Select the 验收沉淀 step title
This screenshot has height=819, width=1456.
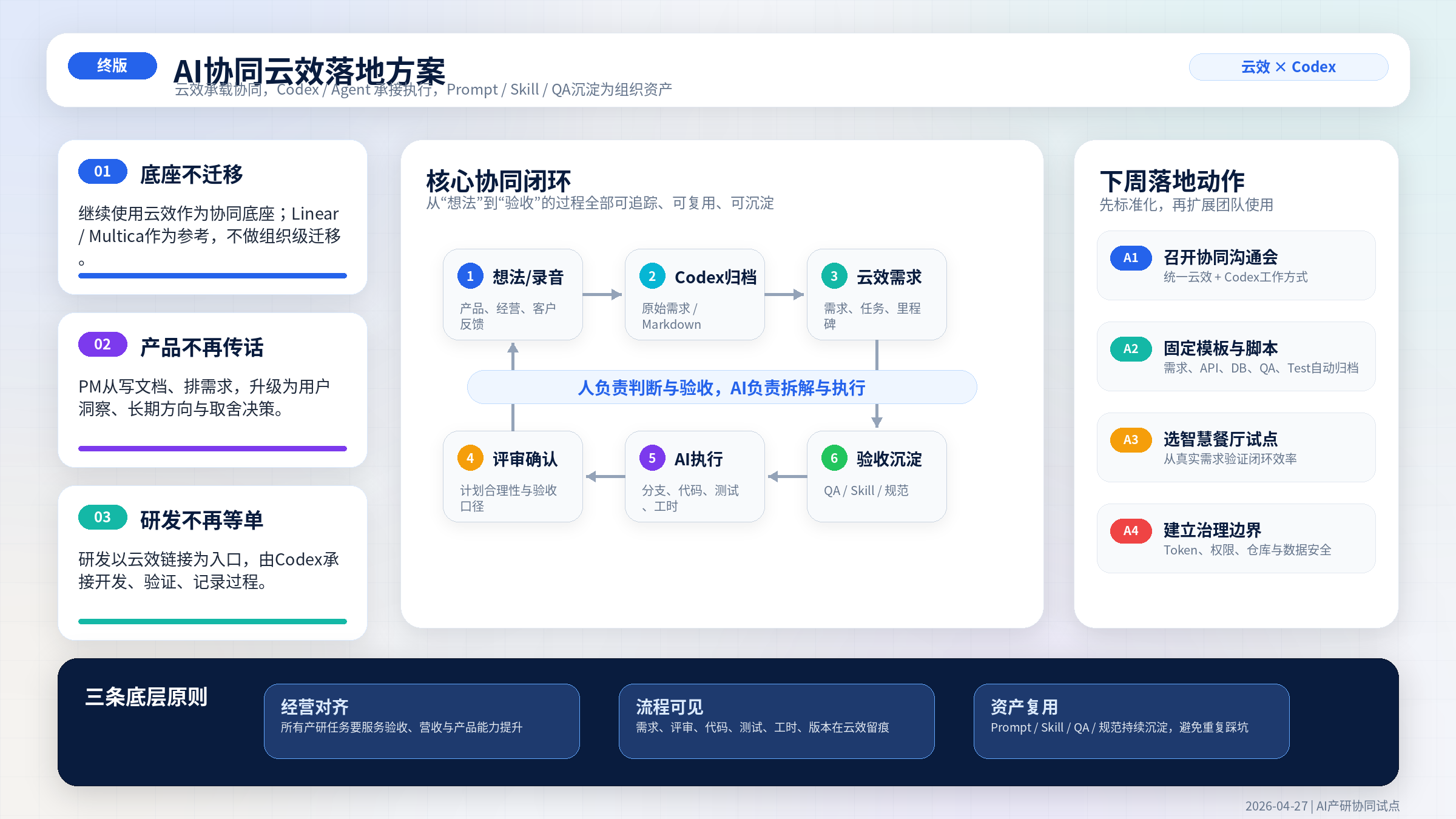(x=889, y=459)
